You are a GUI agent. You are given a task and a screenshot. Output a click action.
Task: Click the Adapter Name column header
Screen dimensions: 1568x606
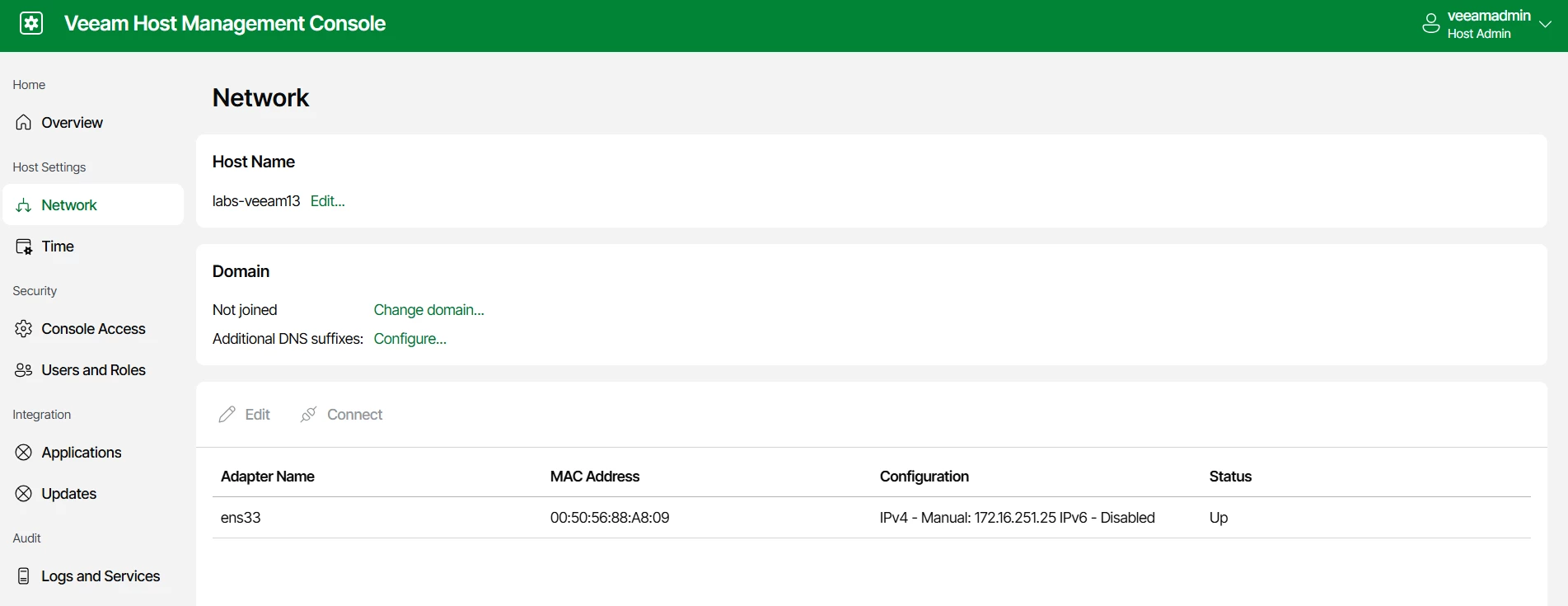[x=268, y=477]
